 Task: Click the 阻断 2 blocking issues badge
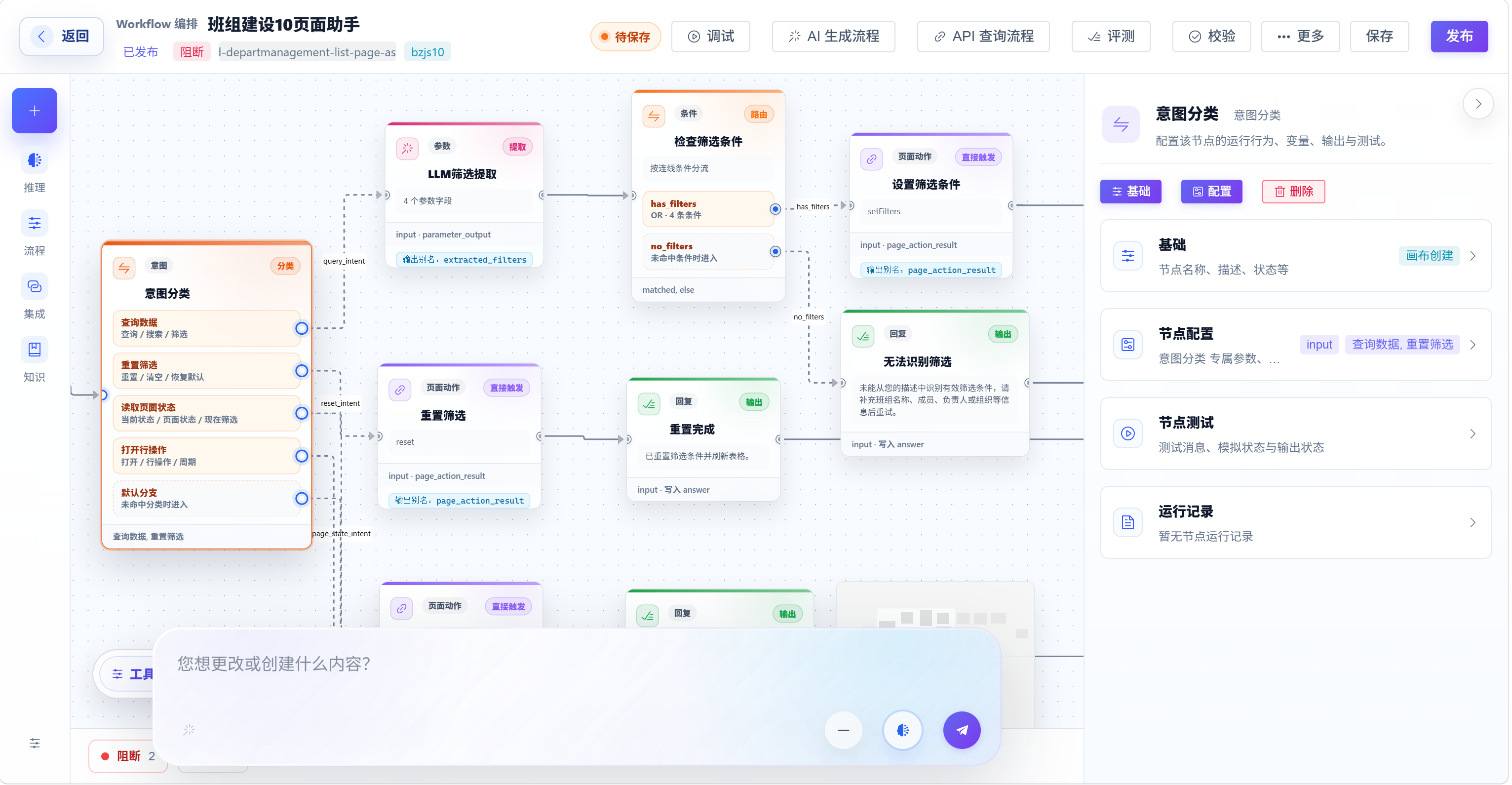(128, 756)
